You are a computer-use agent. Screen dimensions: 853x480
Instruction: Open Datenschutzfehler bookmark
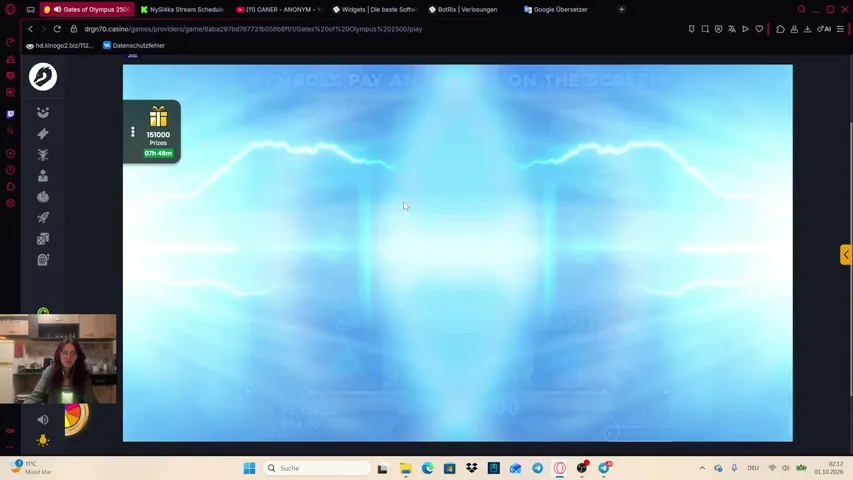point(134,46)
